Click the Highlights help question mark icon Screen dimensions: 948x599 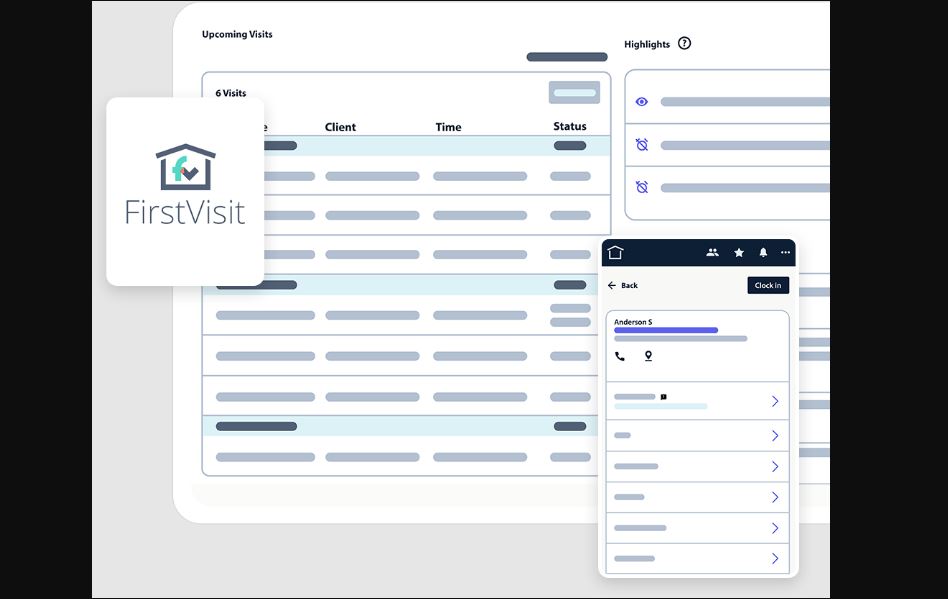684,44
